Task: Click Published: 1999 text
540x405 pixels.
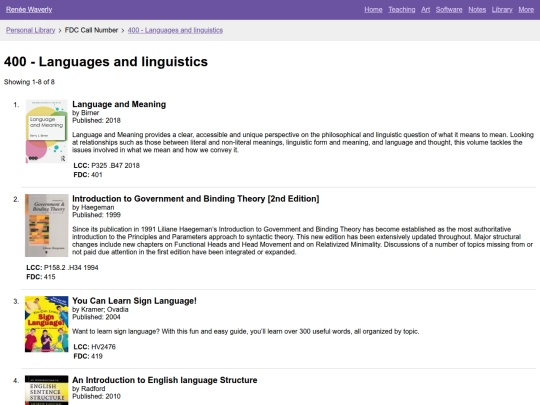Action: [x=96, y=215]
